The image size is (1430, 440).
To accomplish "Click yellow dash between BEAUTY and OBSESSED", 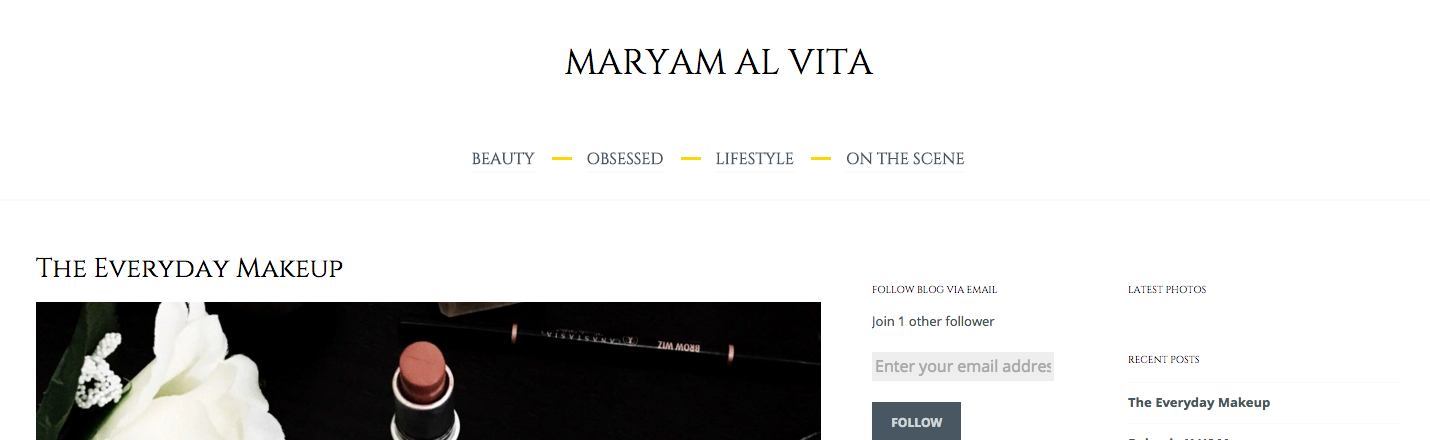I will coord(561,159).
